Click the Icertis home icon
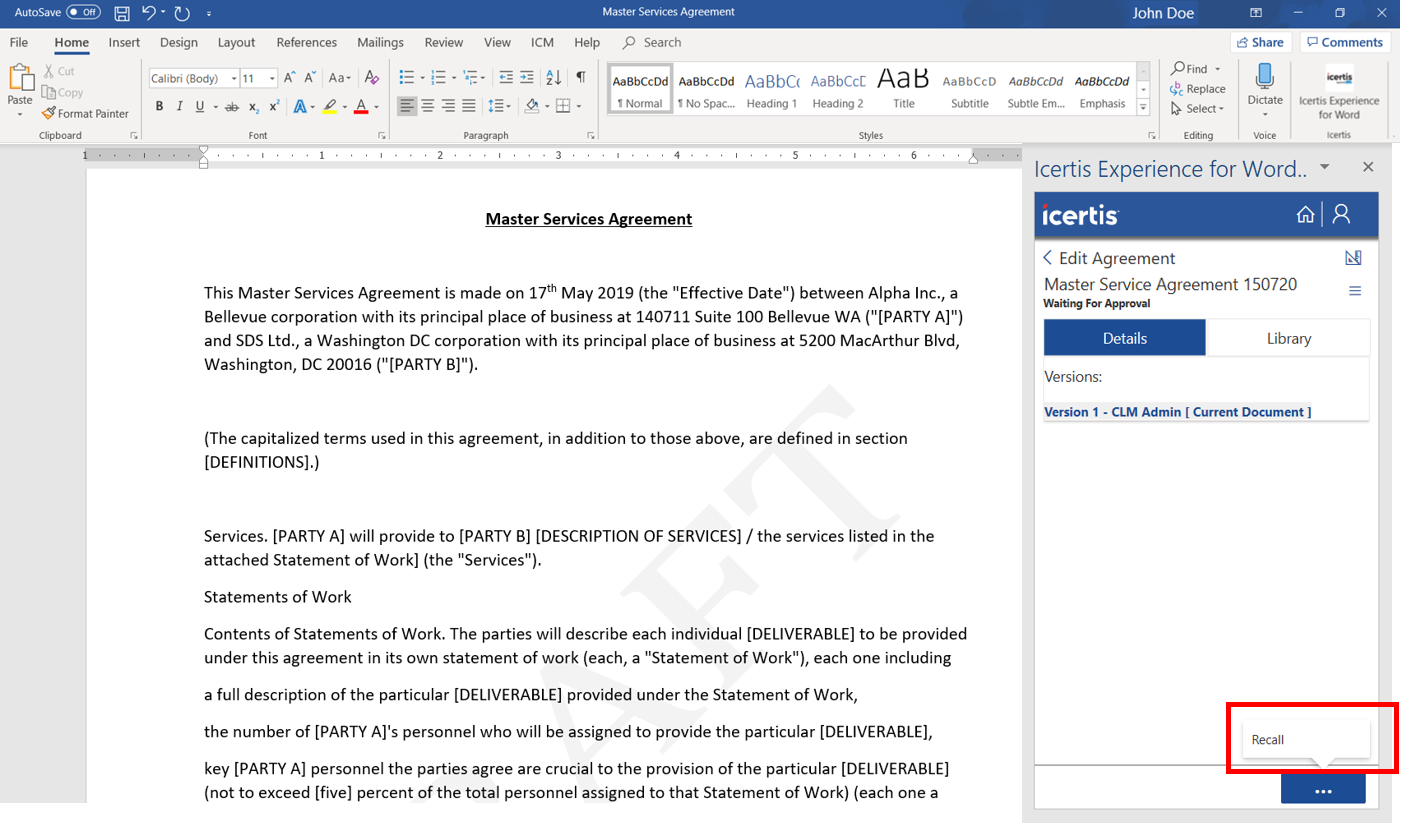Viewport: 1407px width, 827px height. click(1305, 214)
